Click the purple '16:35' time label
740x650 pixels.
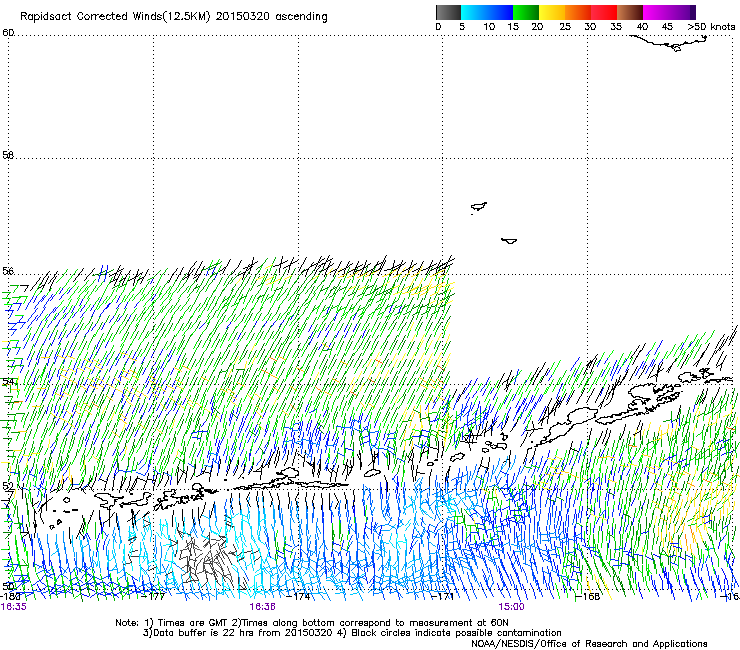(x=14, y=607)
